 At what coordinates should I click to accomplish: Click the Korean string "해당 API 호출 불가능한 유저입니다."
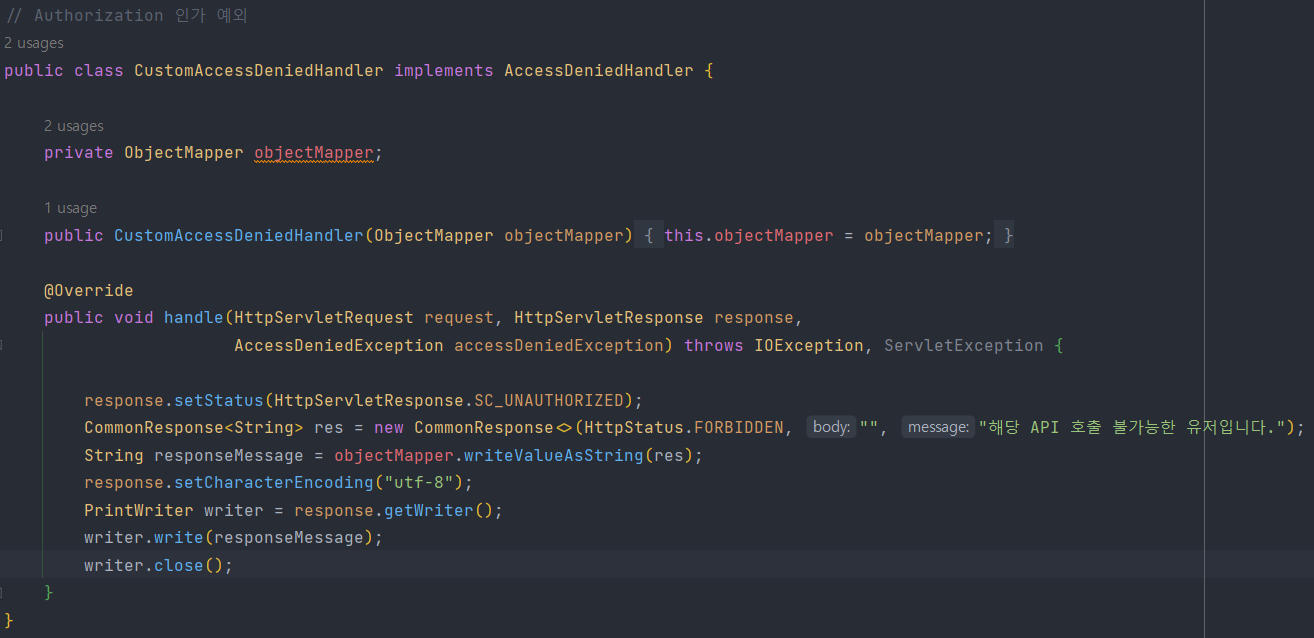[1132, 427]
